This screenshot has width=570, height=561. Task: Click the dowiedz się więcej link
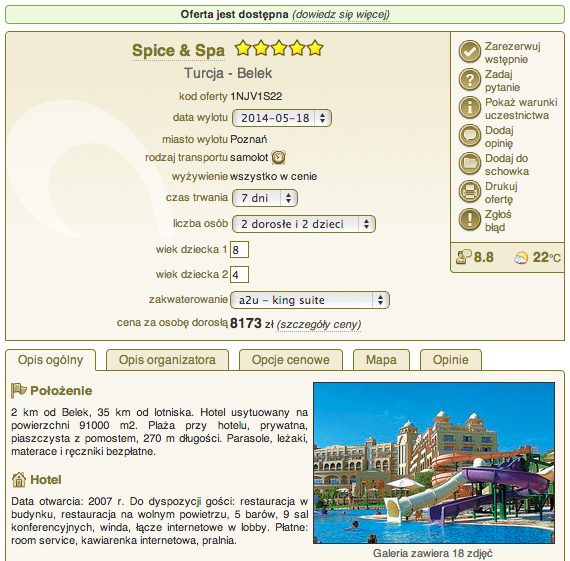point(341,15)
